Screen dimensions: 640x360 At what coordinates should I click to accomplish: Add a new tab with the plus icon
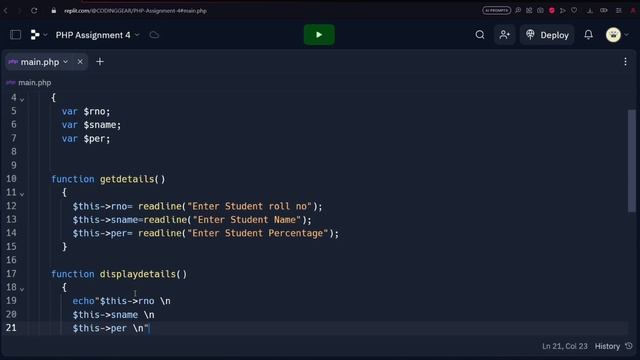tap(100, 62)
